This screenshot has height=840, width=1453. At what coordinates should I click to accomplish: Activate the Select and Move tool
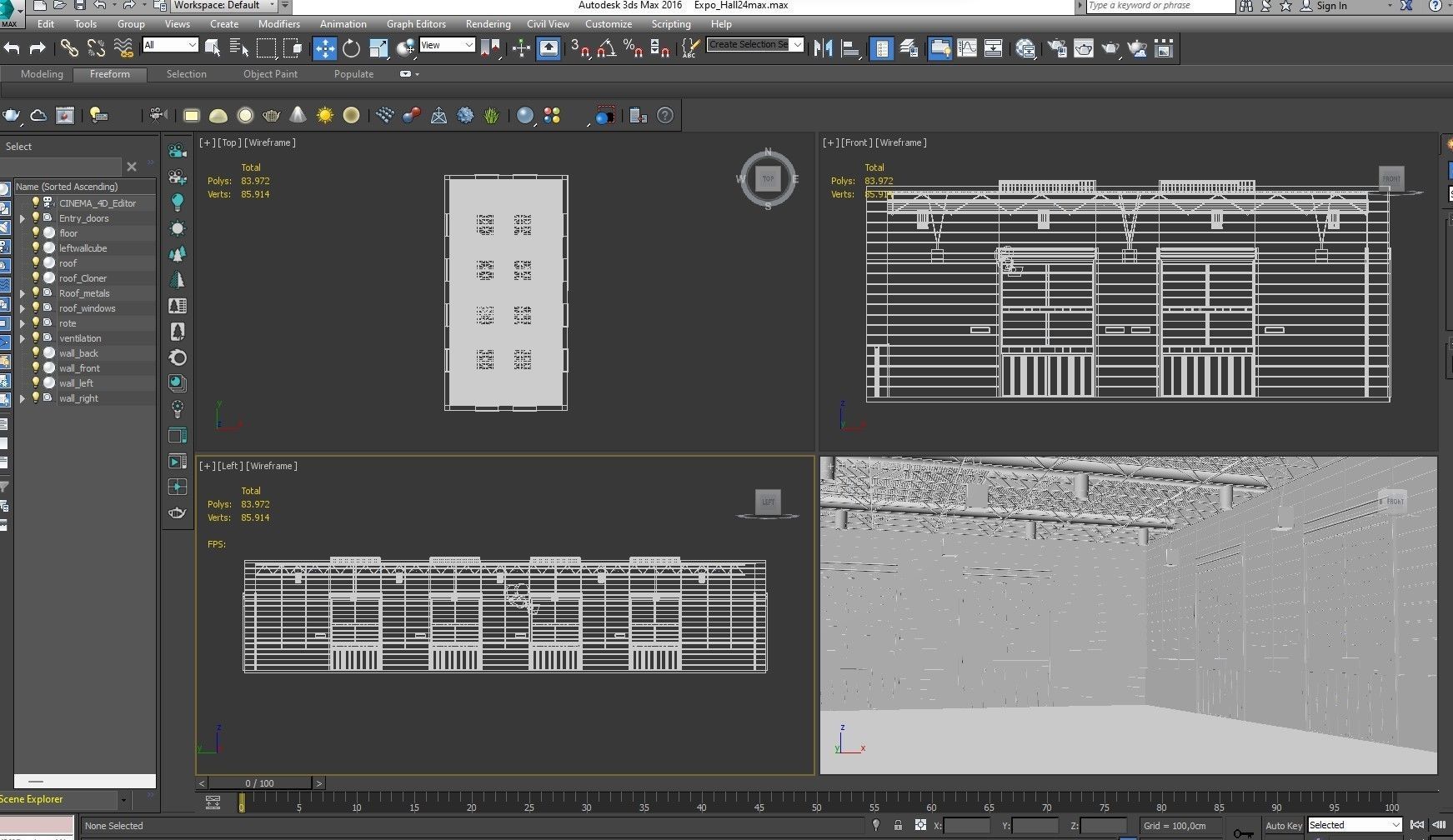coord(324,48)
